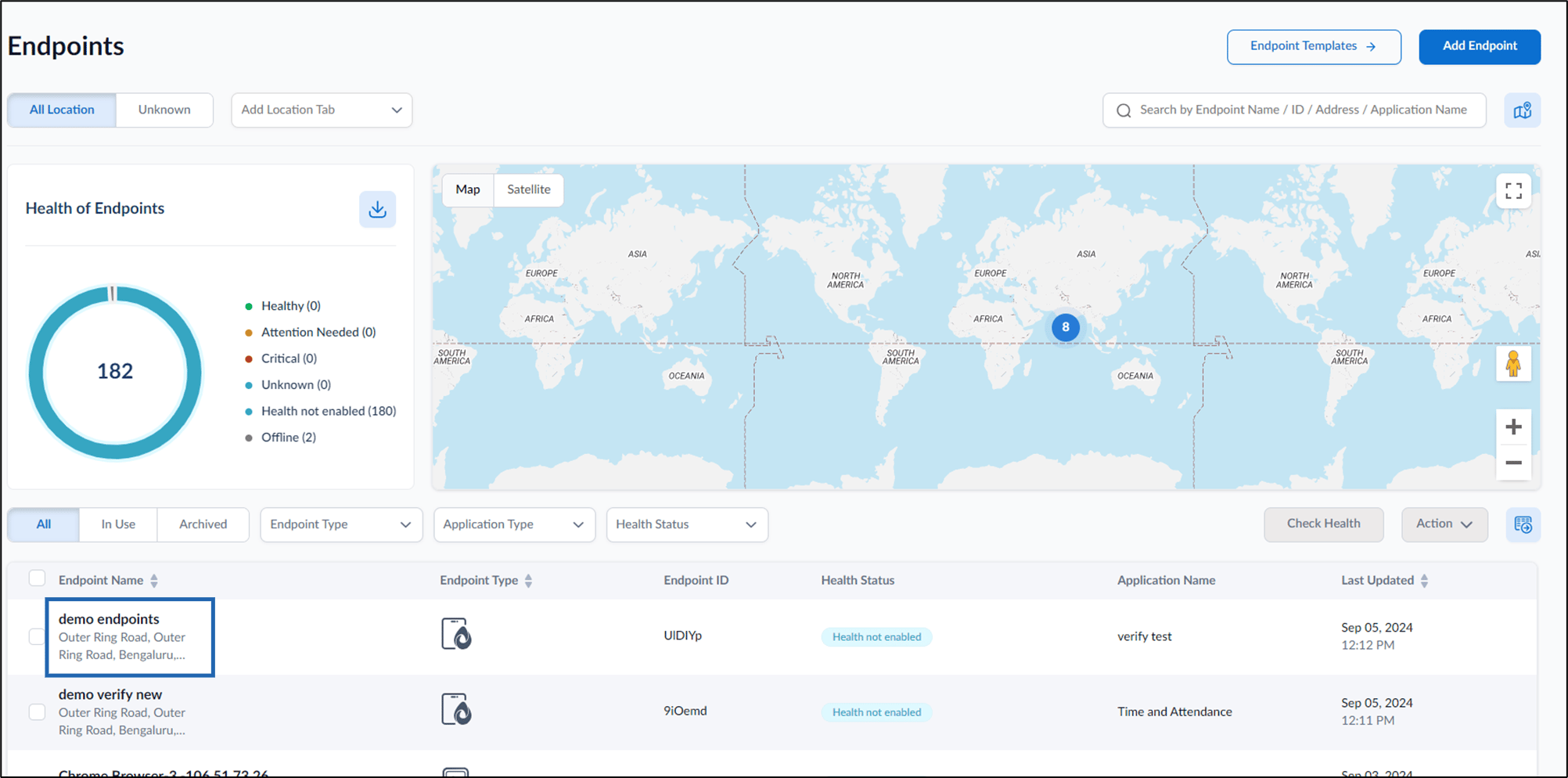The height and width of the screenshot is (778, 1568).
Task: Select the Street View pegman on map
Action: [1513, 364]
